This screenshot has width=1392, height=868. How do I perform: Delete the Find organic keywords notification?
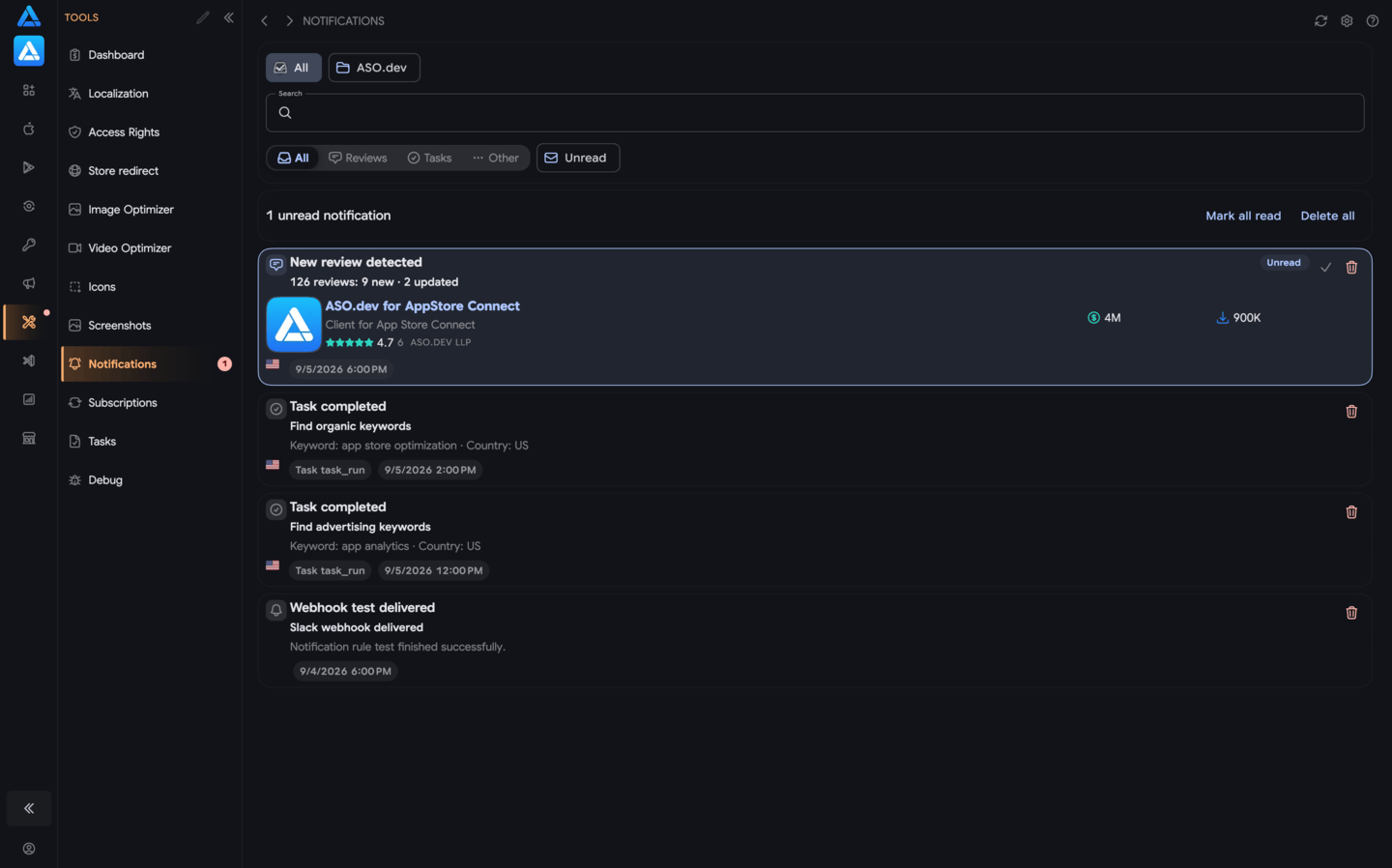pyautogui.click(x=1351, y=412)
